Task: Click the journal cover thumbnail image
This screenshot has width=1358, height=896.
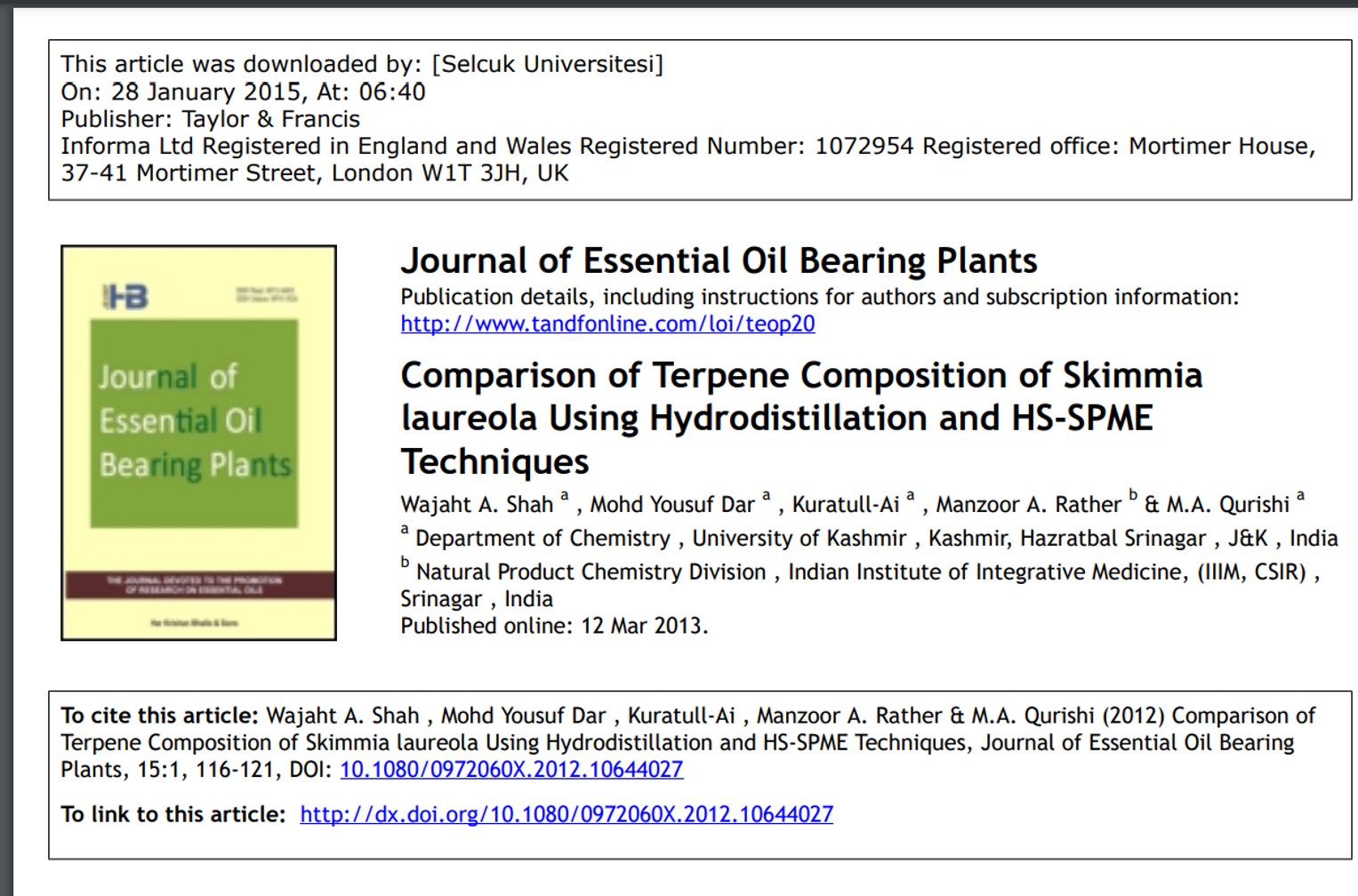Action: click(198, 443)
